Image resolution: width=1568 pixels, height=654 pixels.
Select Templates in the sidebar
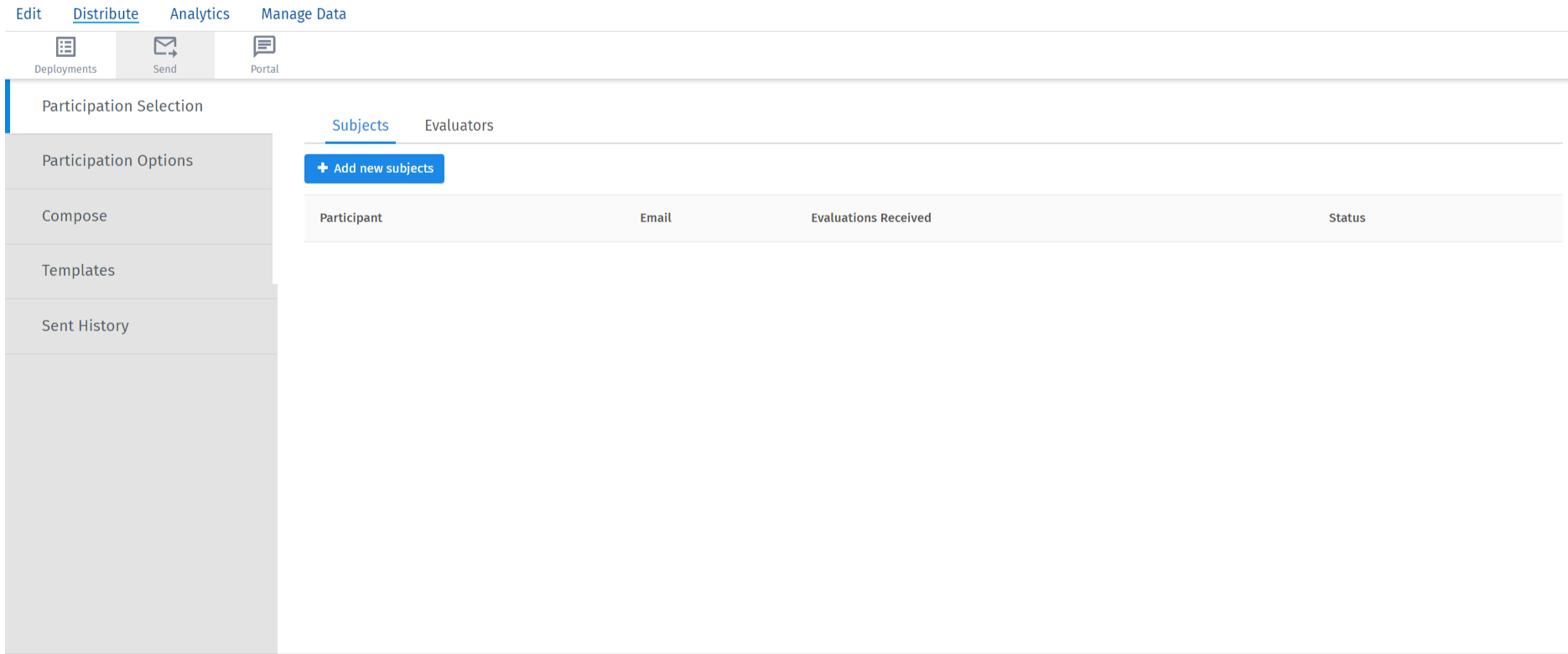tap(78, 271)
